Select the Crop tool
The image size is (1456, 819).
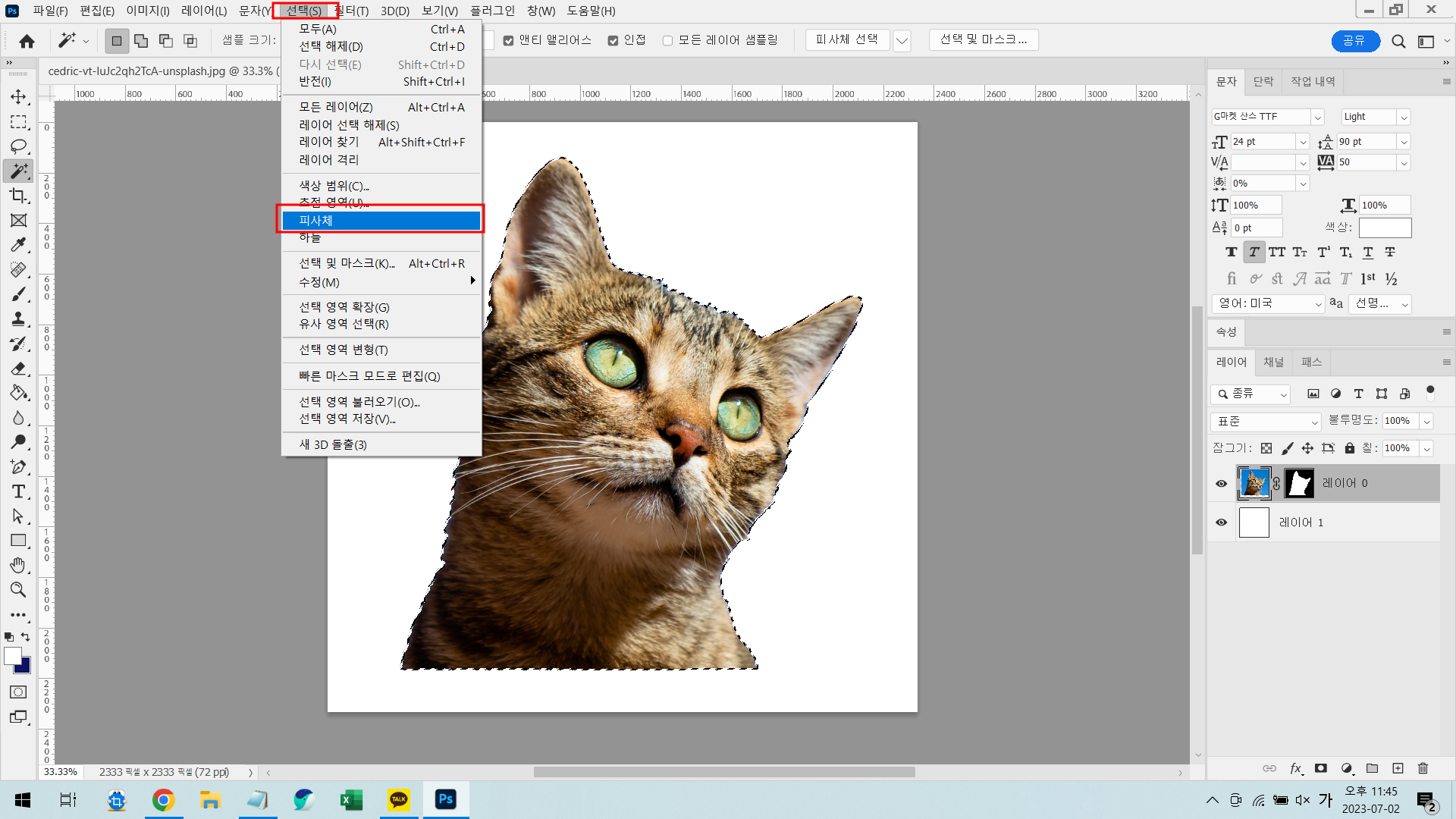pos(18,196)
